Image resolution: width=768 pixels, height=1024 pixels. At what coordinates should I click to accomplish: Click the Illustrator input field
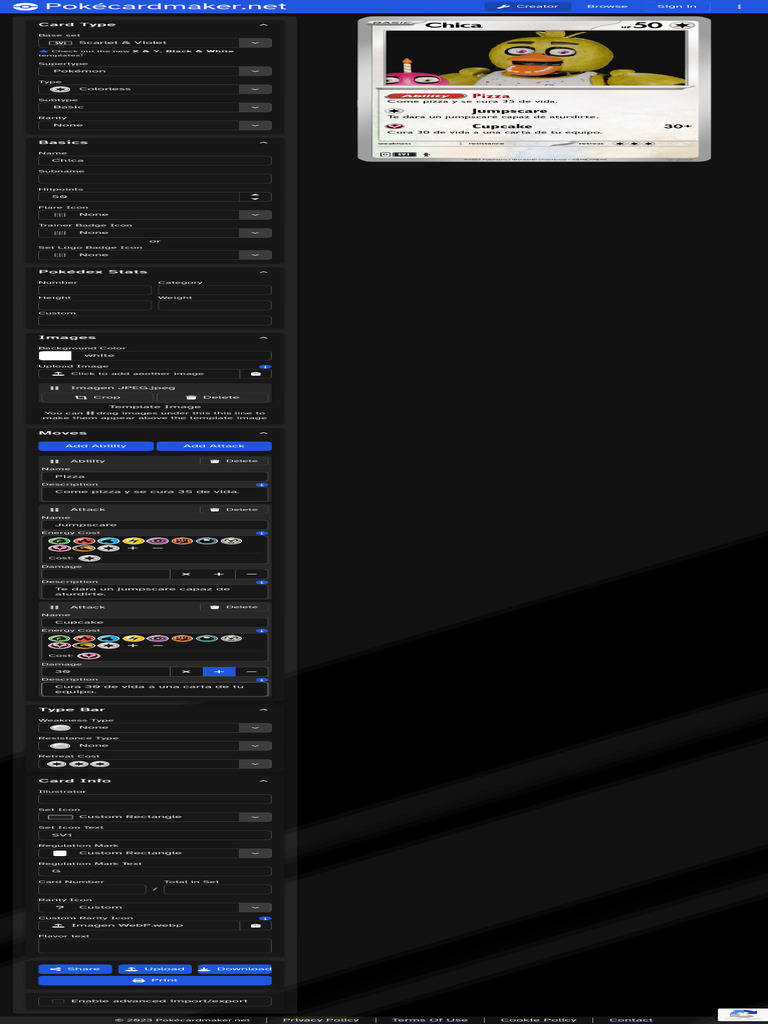(x=155, y=799)
